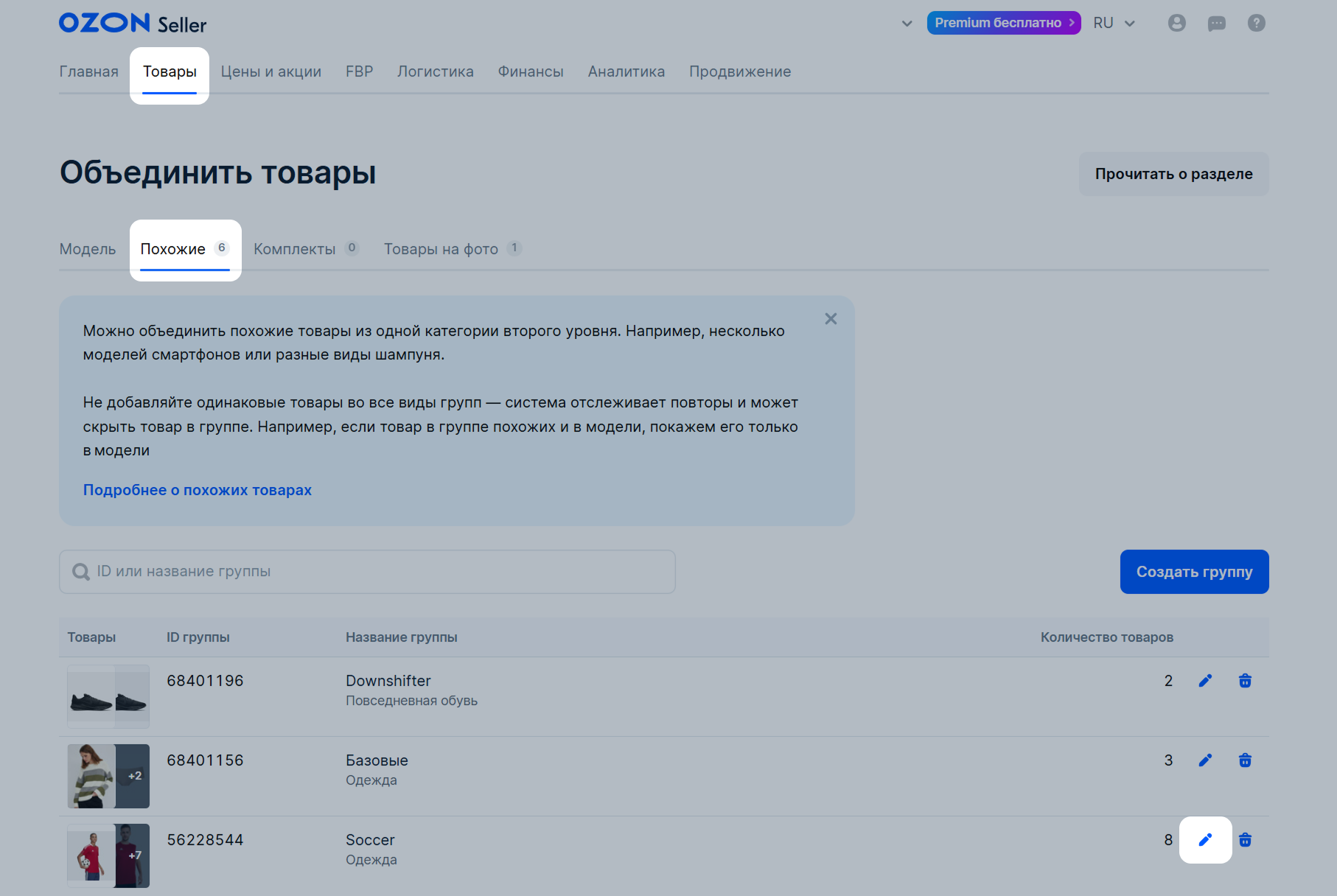Open the Финансы menu
The width and height of the screenshot is (1337, 896).
point(531,71)
